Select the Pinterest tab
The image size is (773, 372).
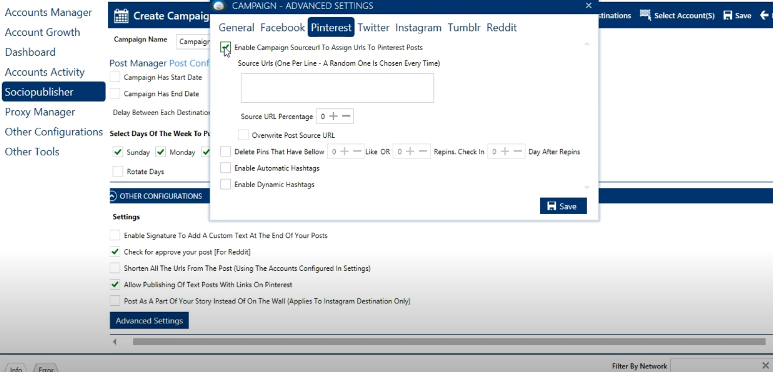[x=331, y=27]
